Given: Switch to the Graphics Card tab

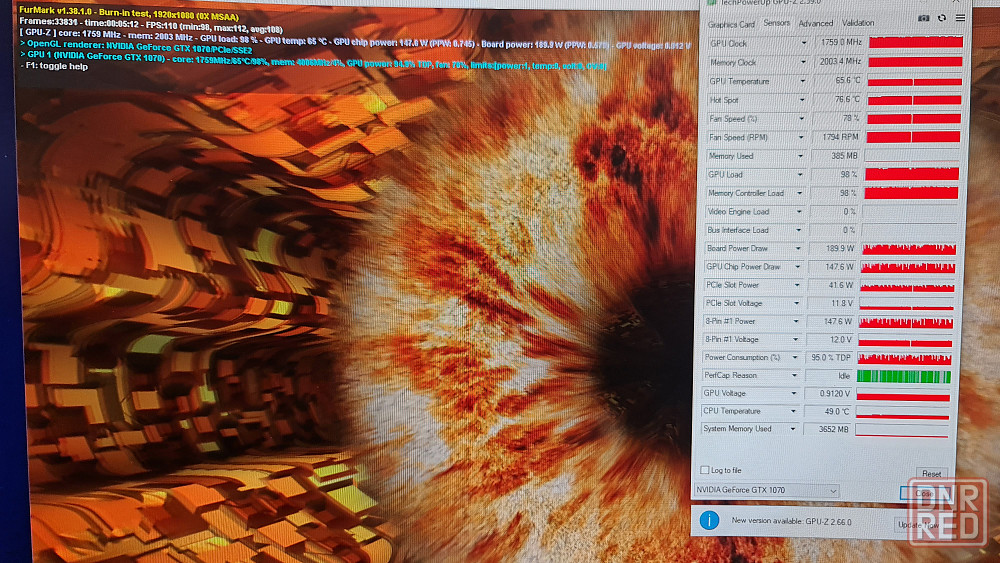Looking at the screenshot, I should tap(731, 24).
